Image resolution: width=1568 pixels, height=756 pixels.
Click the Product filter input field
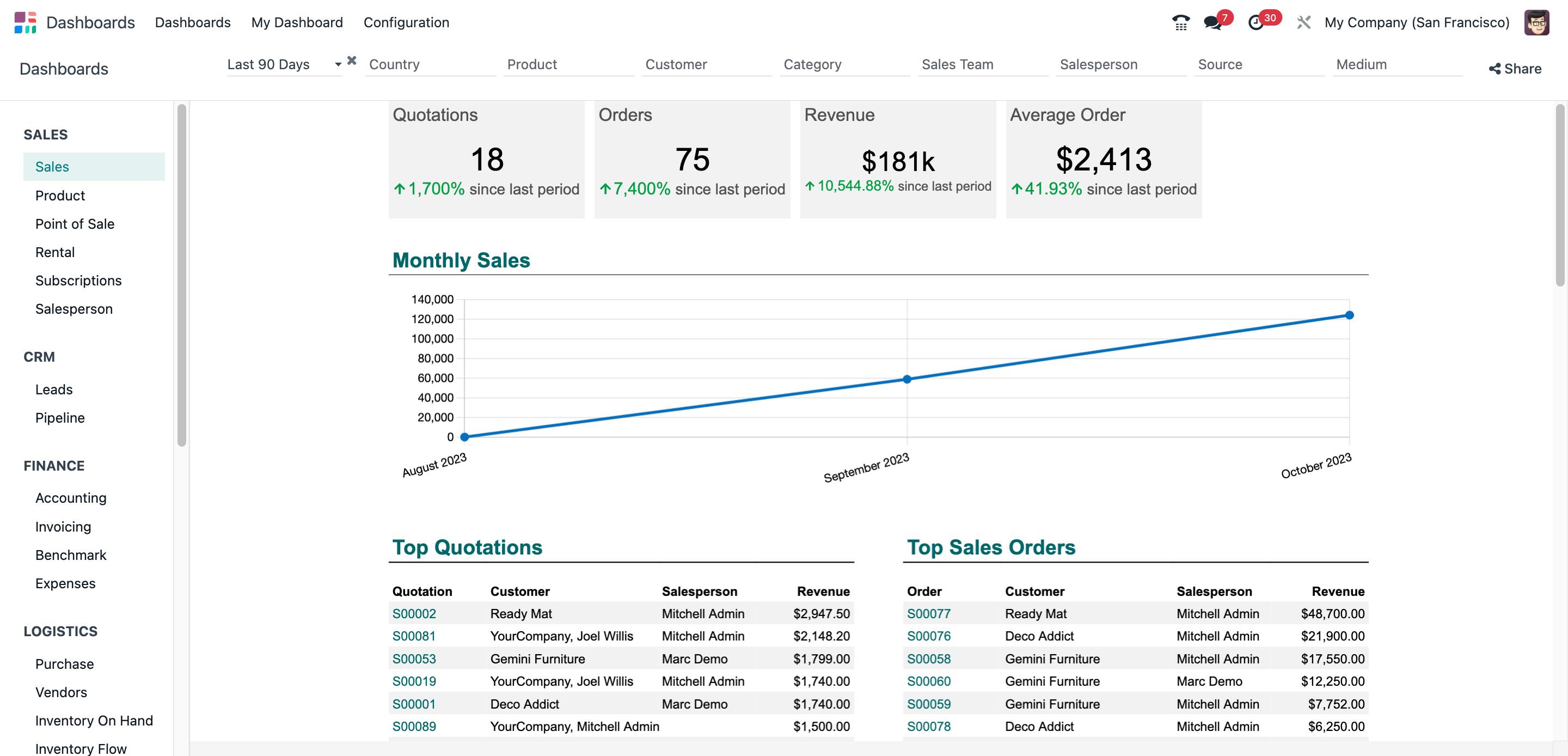pyautogui.click(x=568, y=65)
